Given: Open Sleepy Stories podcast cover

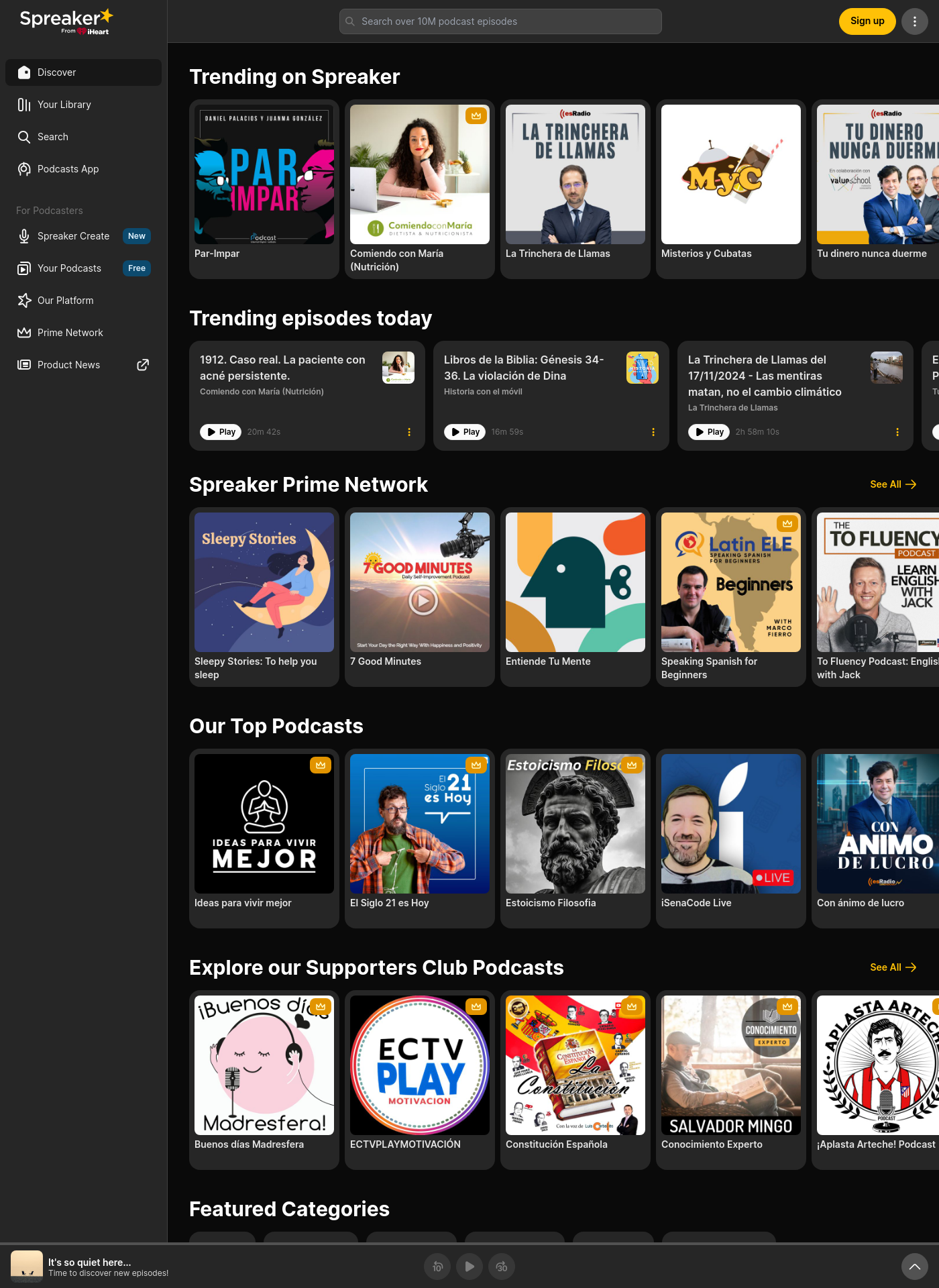Looking at the screenshot, I should (264, 582).
